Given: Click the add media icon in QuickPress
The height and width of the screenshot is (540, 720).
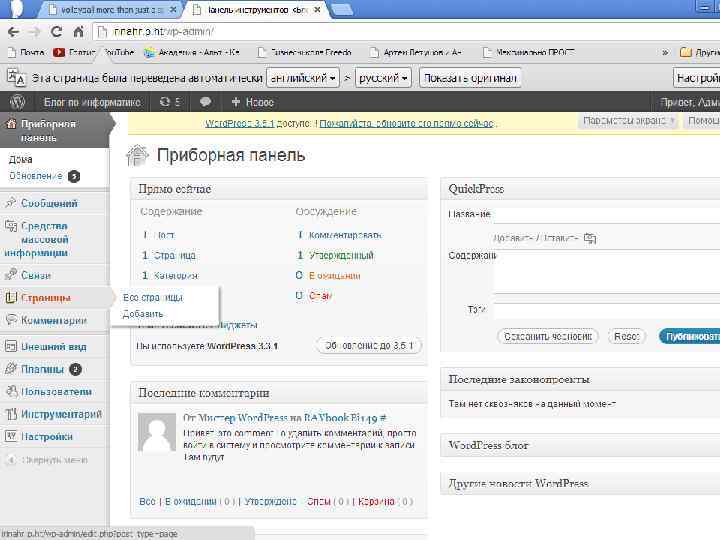Looking at the screenshot, I should (590, 238).
